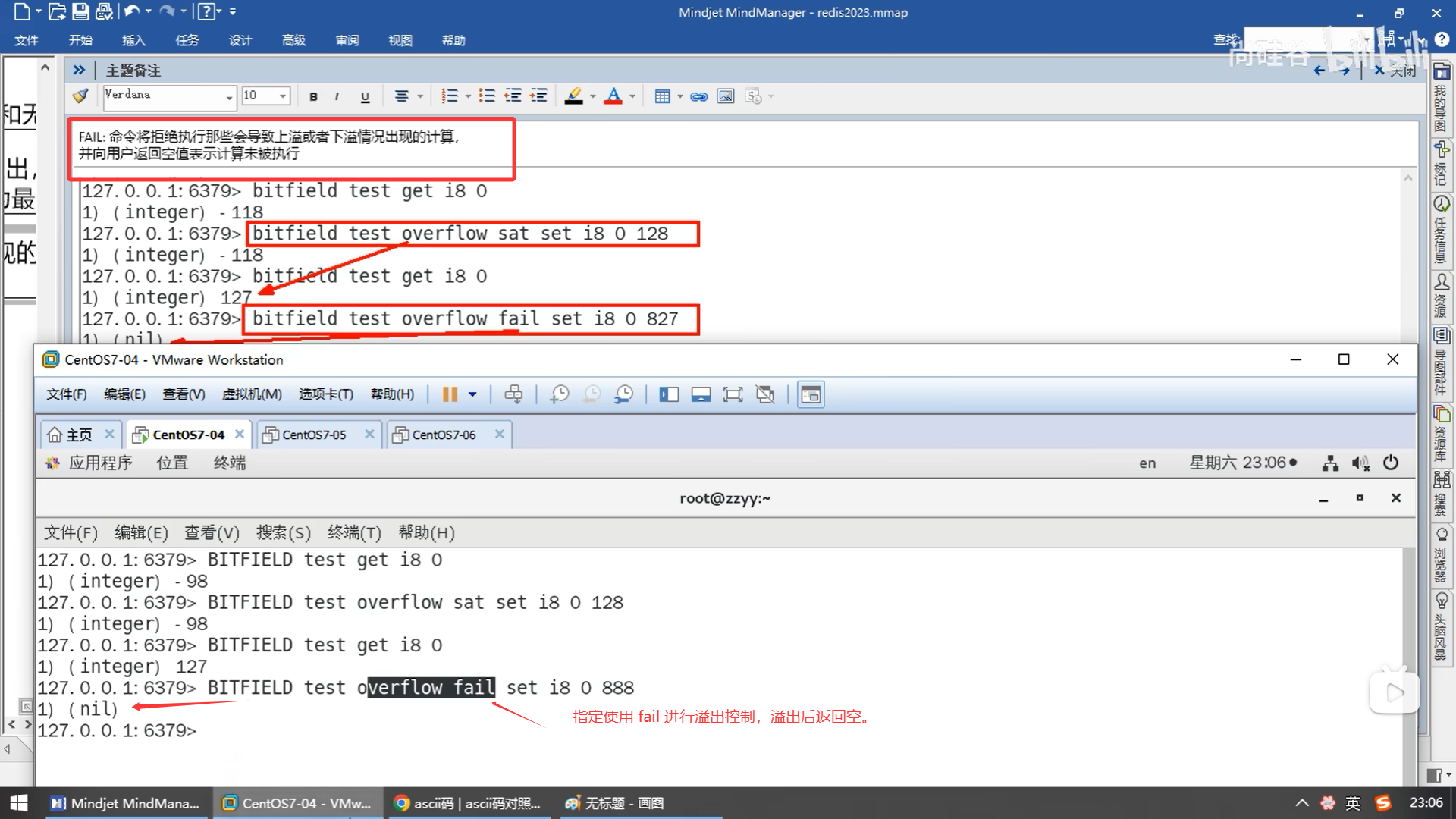Insert image into topic notes

click(x=726, y=96)
